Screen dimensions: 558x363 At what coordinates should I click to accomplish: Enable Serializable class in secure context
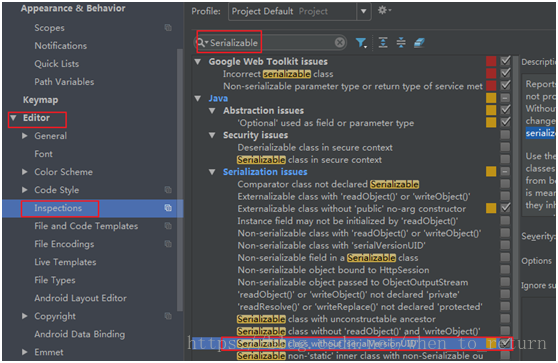tap(505, 159)
